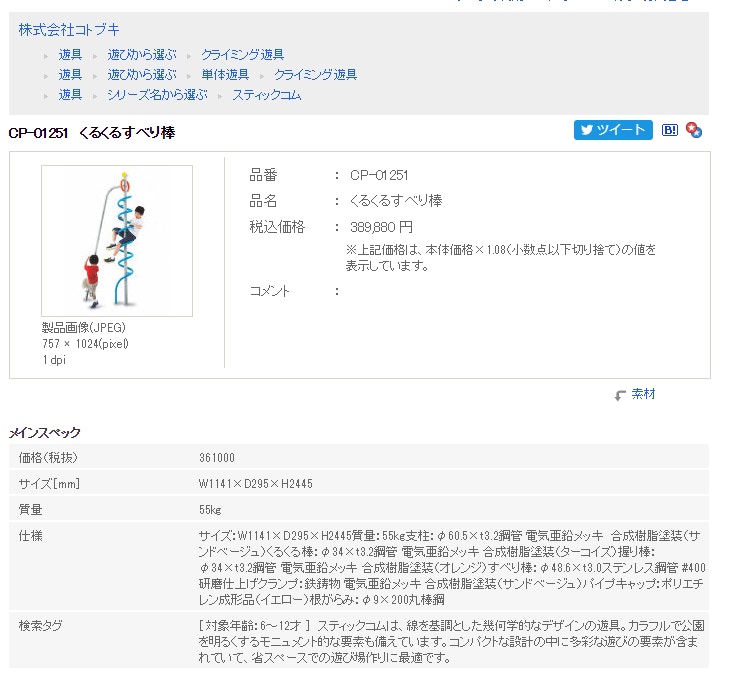Click 遊具 in the first breadcrumb row
The width and height of the screenshot is (743, 679).
click(x=70, y=55)
